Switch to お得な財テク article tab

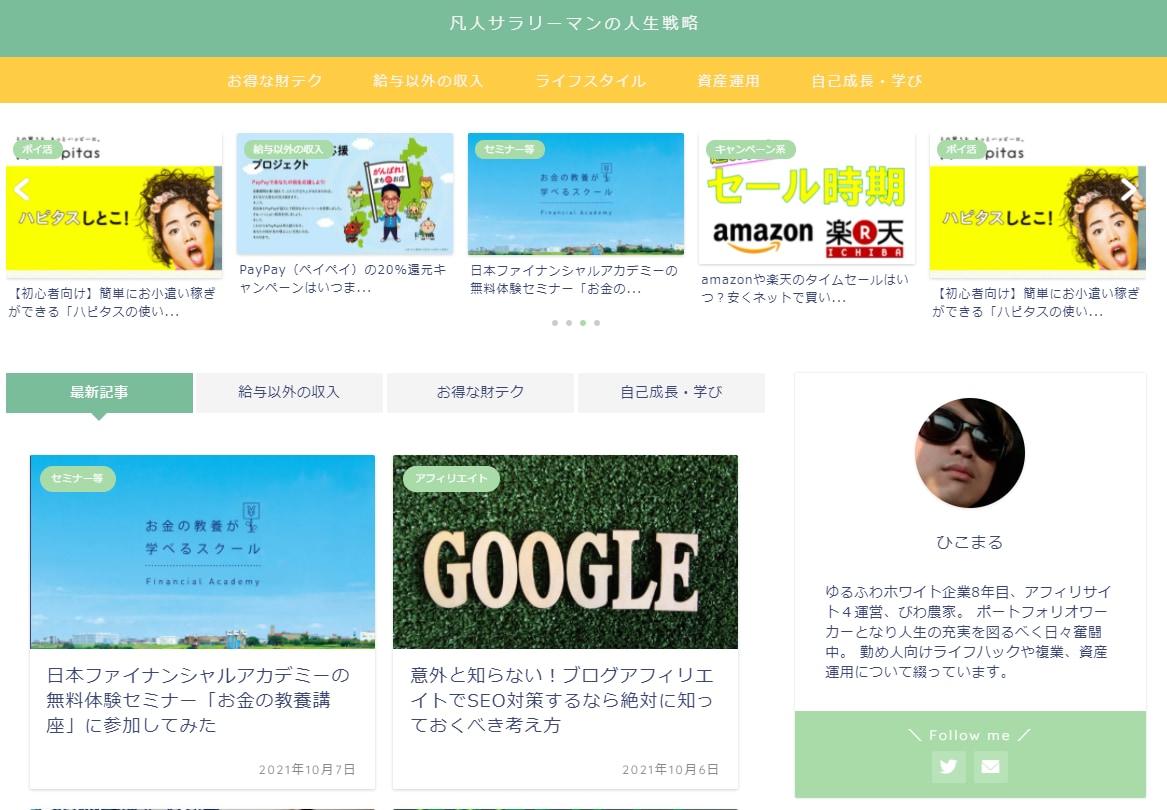click(x=480, y=392)
